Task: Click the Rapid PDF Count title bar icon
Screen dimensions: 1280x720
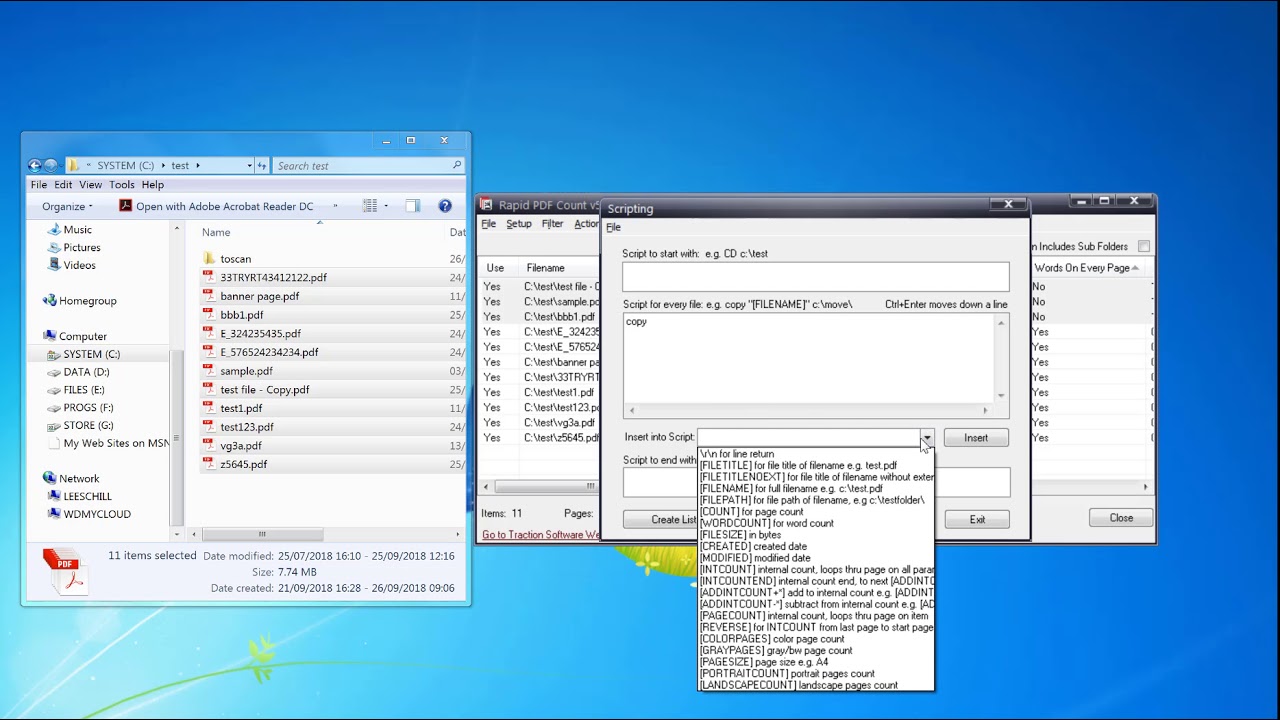Action: pos(486,205)
